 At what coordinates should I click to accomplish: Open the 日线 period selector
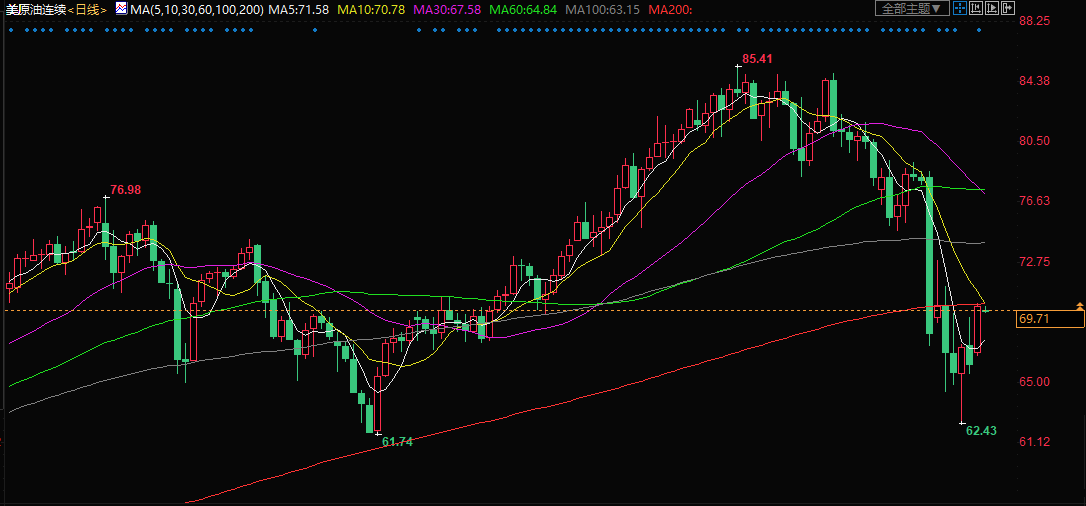point(87,9)
